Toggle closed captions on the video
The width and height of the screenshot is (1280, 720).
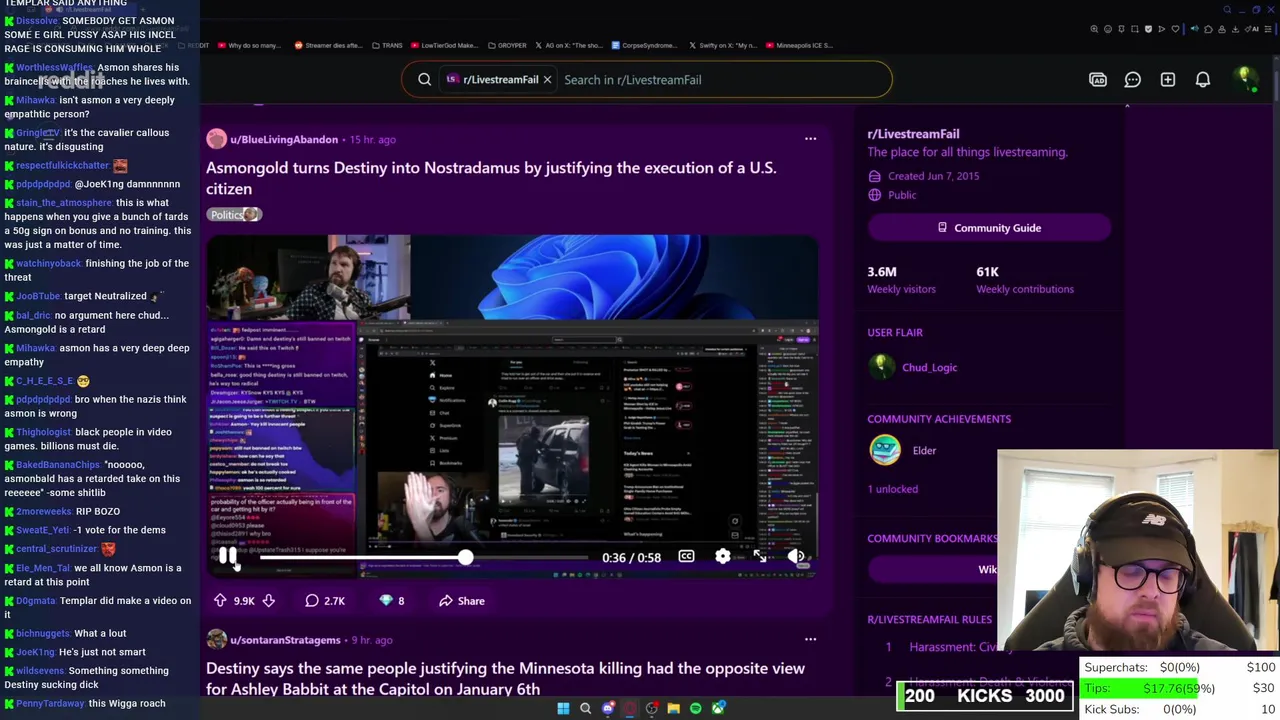pyautogui.click(x=686, y=557)
